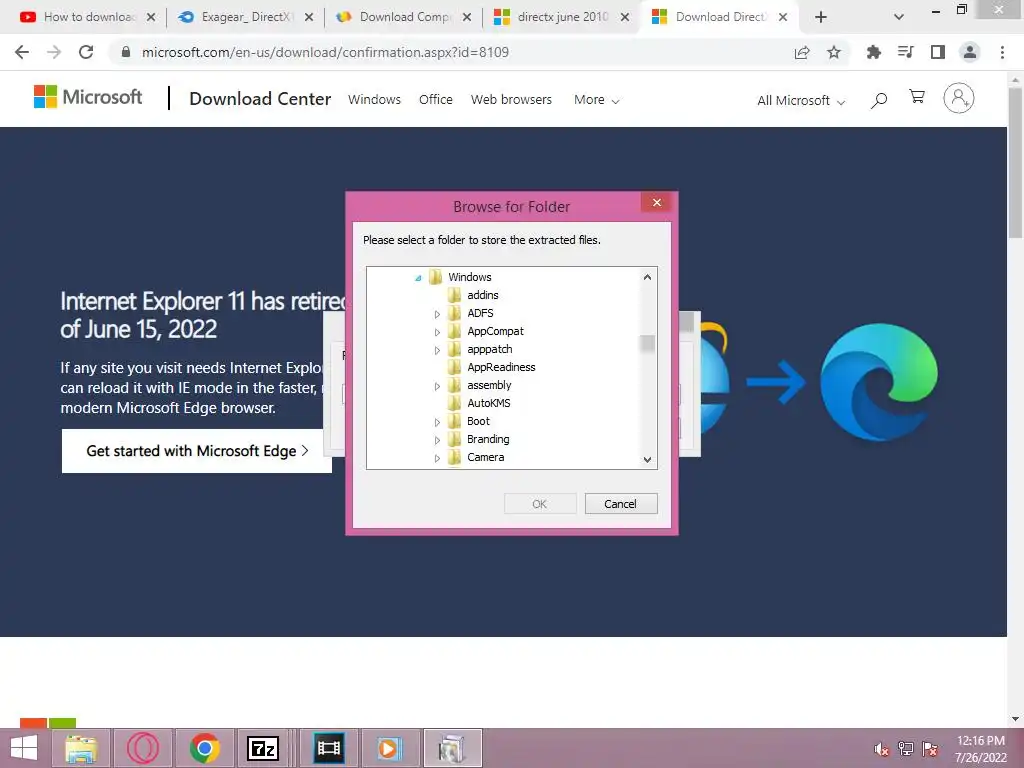Open 7-Zip from the taskbar
The width and height of the screenshot is (1024, 768).
coord(263,748)
